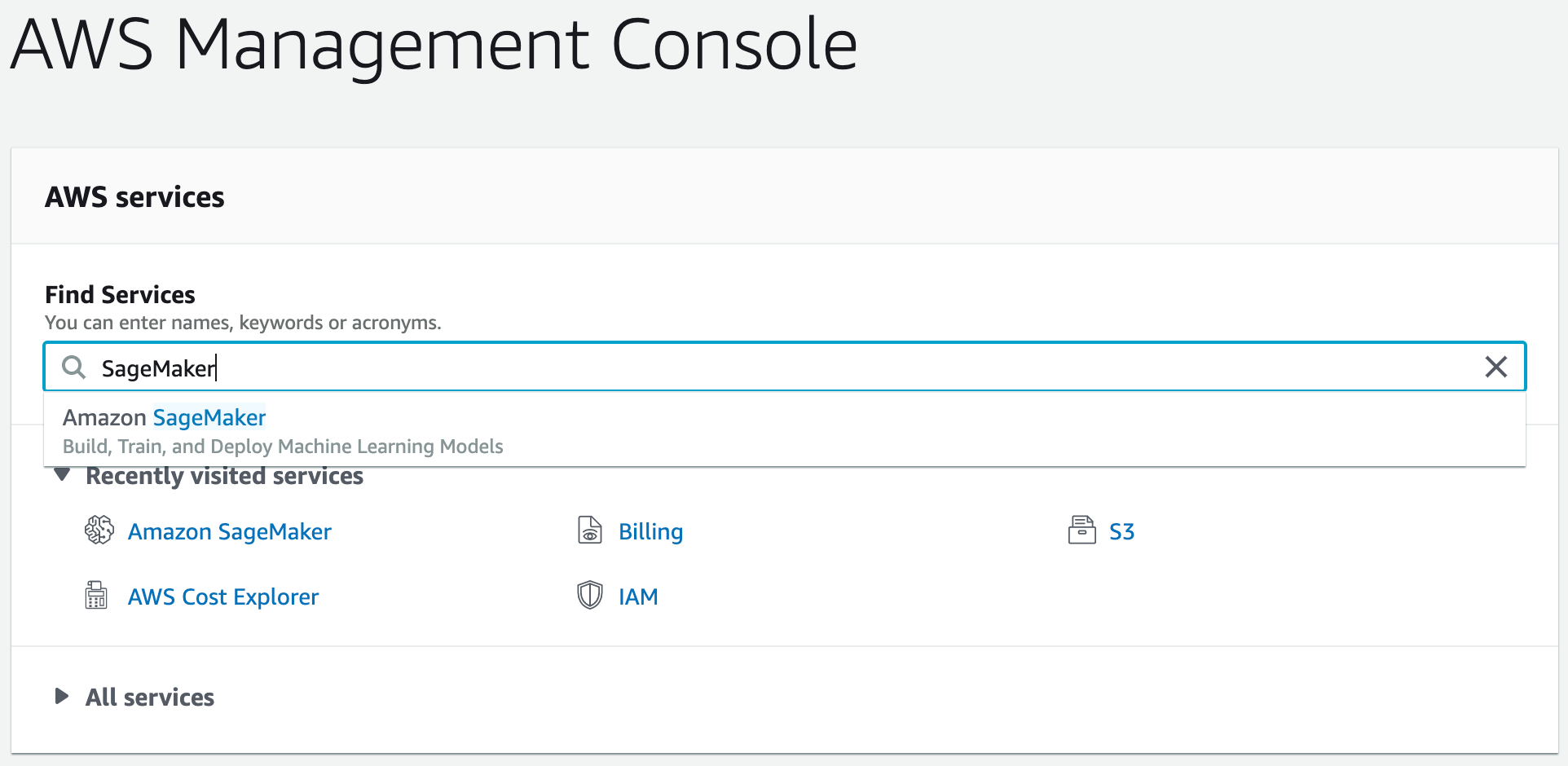The width and height of the screenshot is (1568, 766).
Task: Click the Billing document icon
Action: (x=589, y=530)
